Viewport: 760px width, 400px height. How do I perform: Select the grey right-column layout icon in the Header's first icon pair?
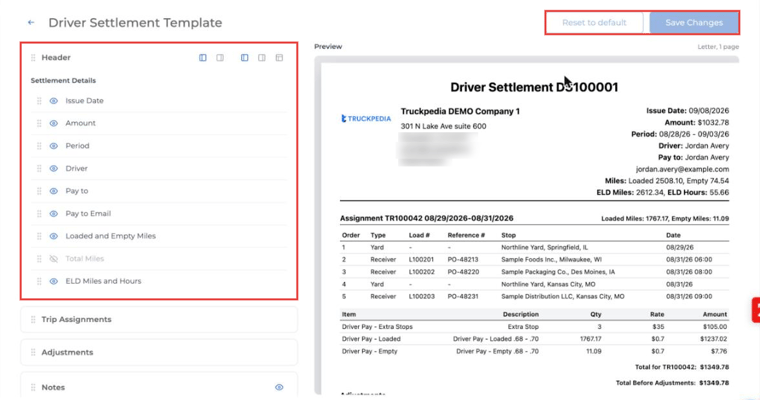[x=220, y=58]
